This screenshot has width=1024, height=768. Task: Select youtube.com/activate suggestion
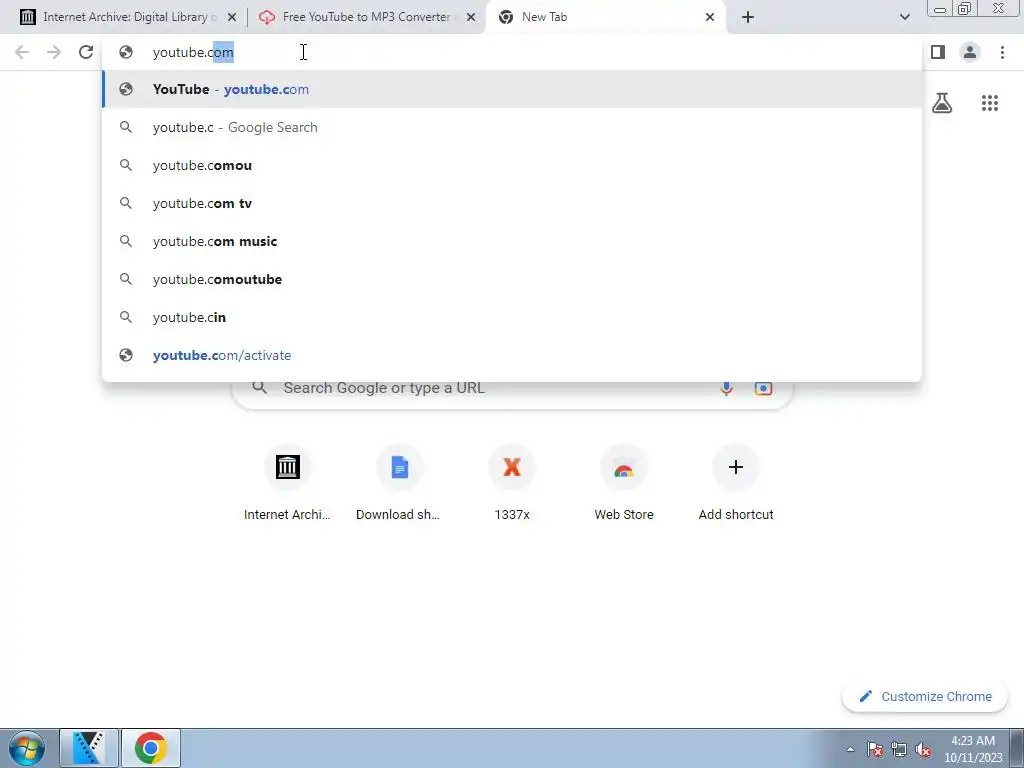point(512,355)
